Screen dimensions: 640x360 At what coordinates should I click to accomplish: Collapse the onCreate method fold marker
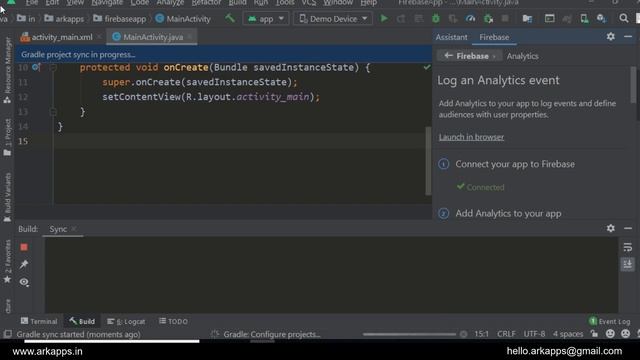pos(53,67)
